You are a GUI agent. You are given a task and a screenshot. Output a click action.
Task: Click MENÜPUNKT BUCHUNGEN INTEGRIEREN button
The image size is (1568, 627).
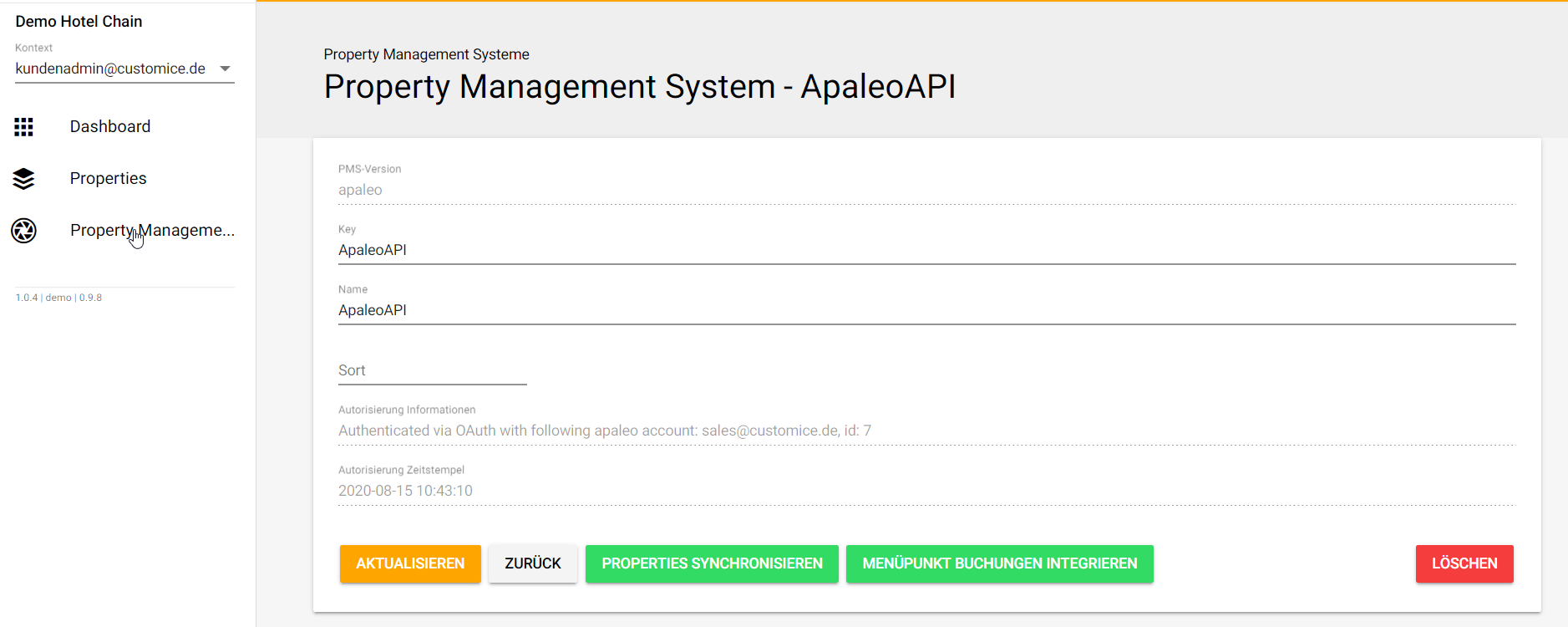tap(1000, 563)
